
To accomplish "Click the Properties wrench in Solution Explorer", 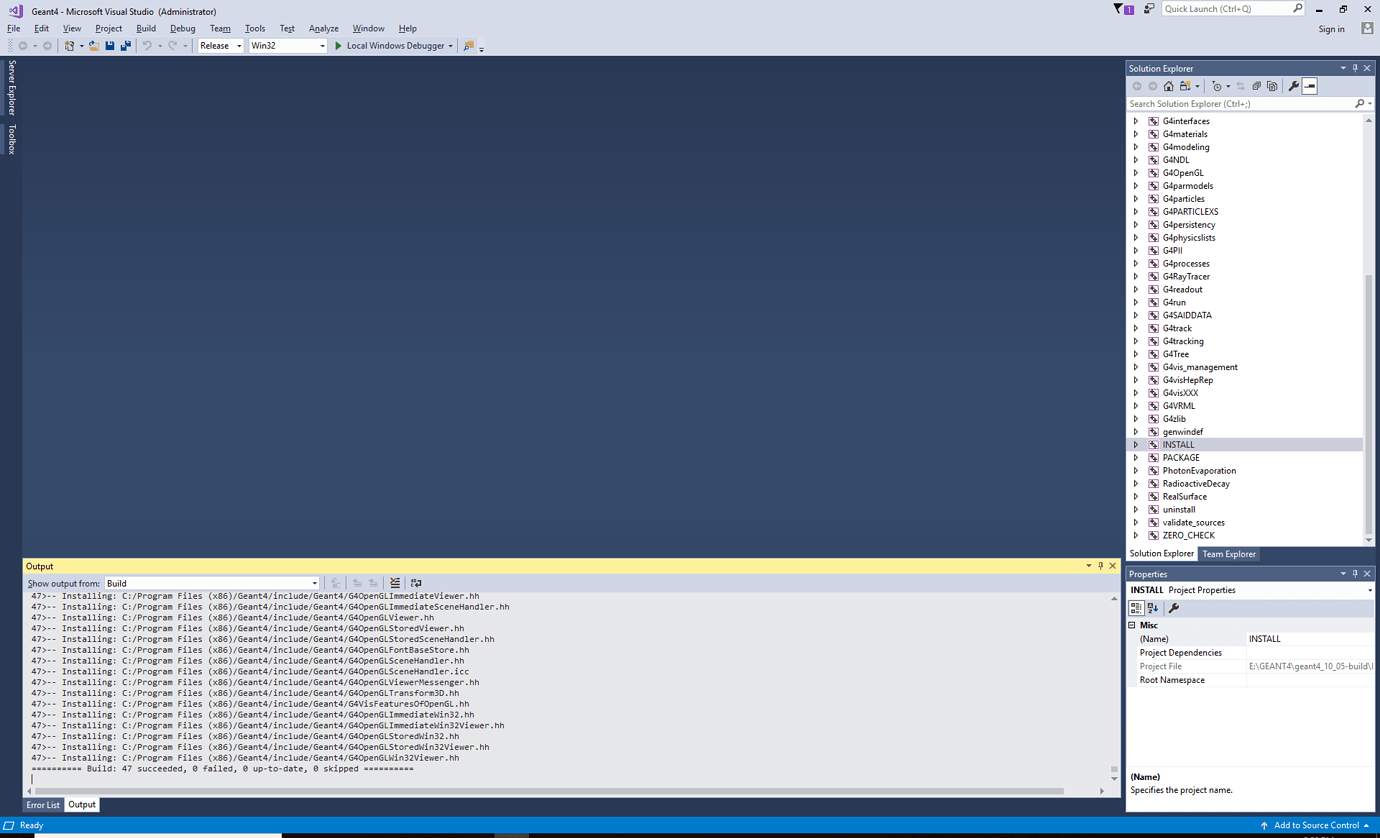I will 1293,86.
